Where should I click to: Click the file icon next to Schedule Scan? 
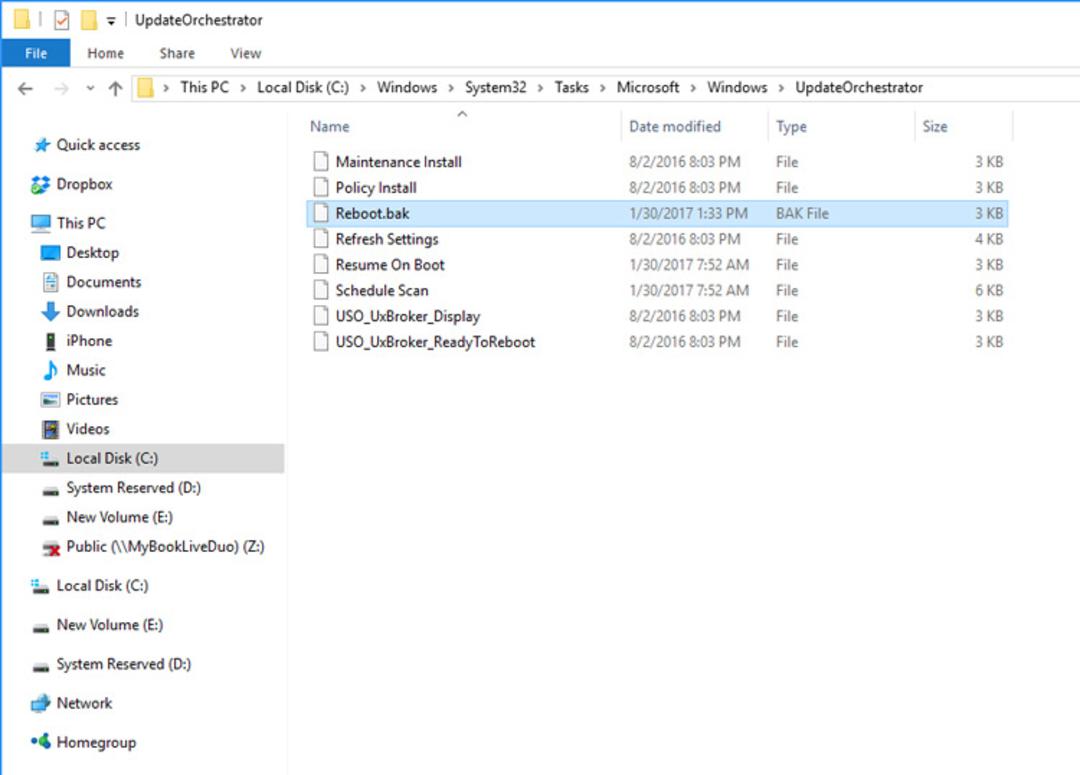(x=320, y=290)
